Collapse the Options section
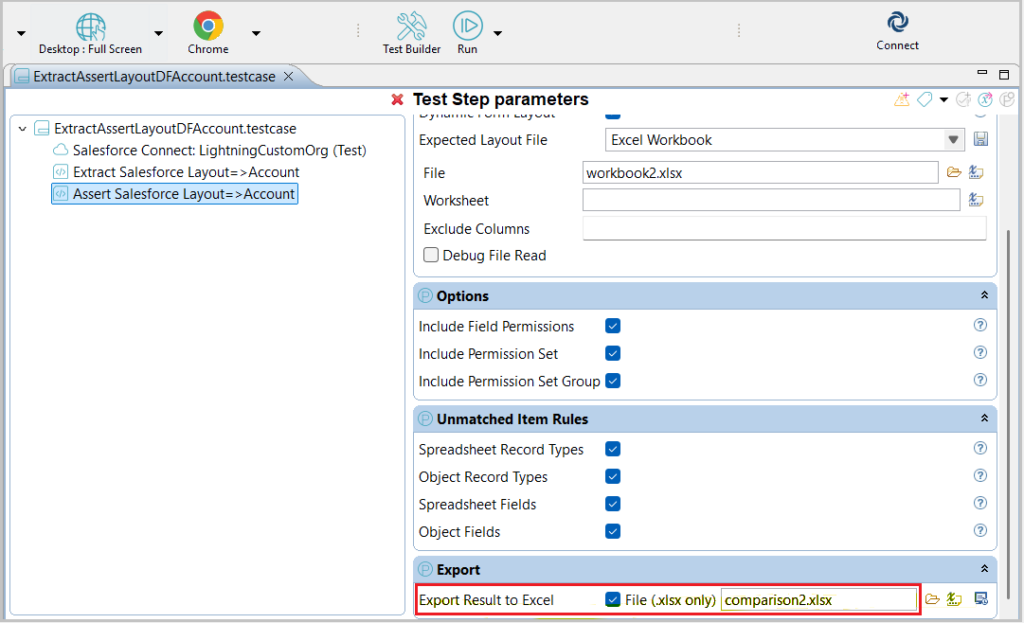1024x623 pixels. pos(984,296)
